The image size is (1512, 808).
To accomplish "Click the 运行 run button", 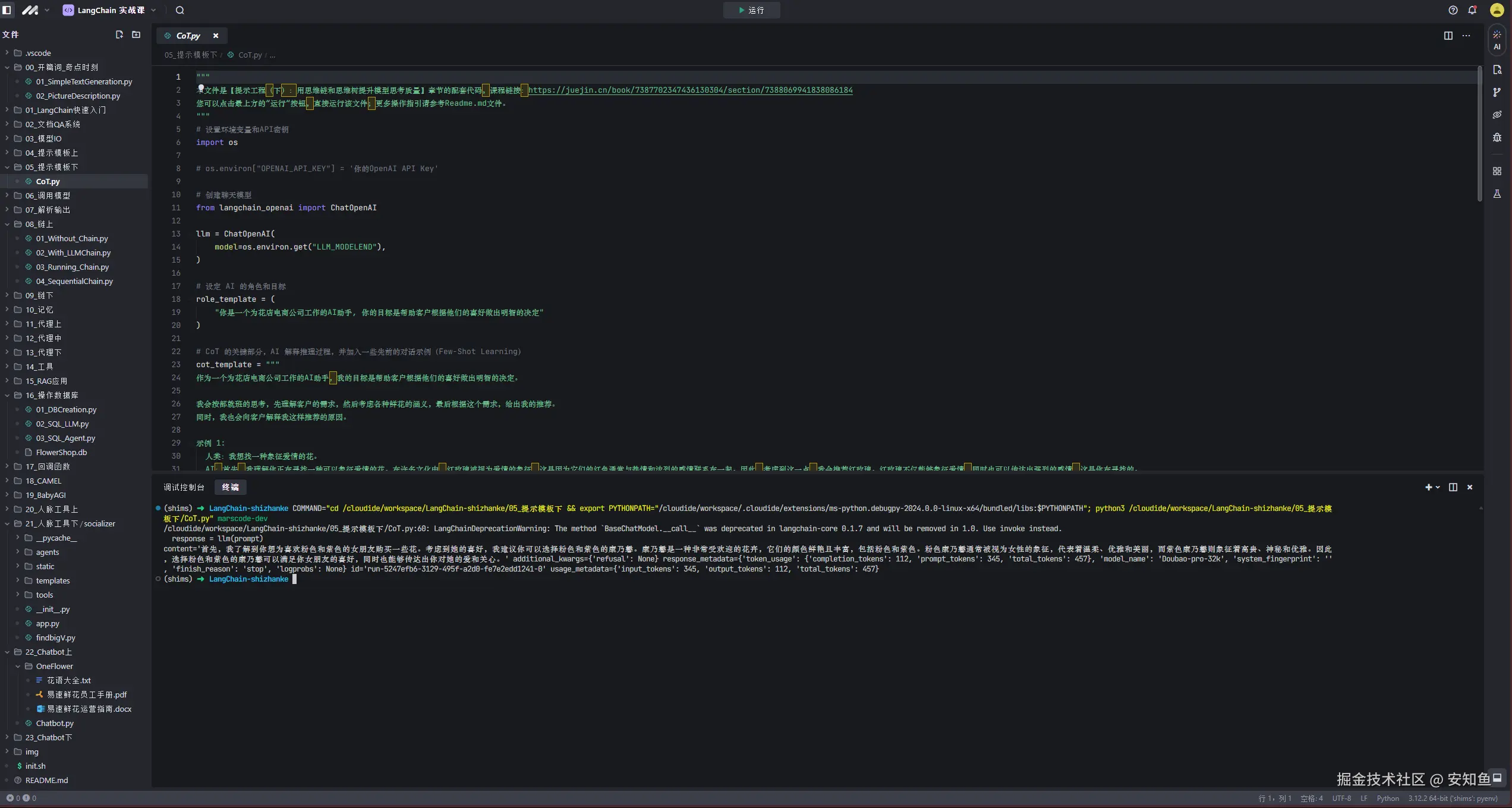I will click(x=751, y=10).
